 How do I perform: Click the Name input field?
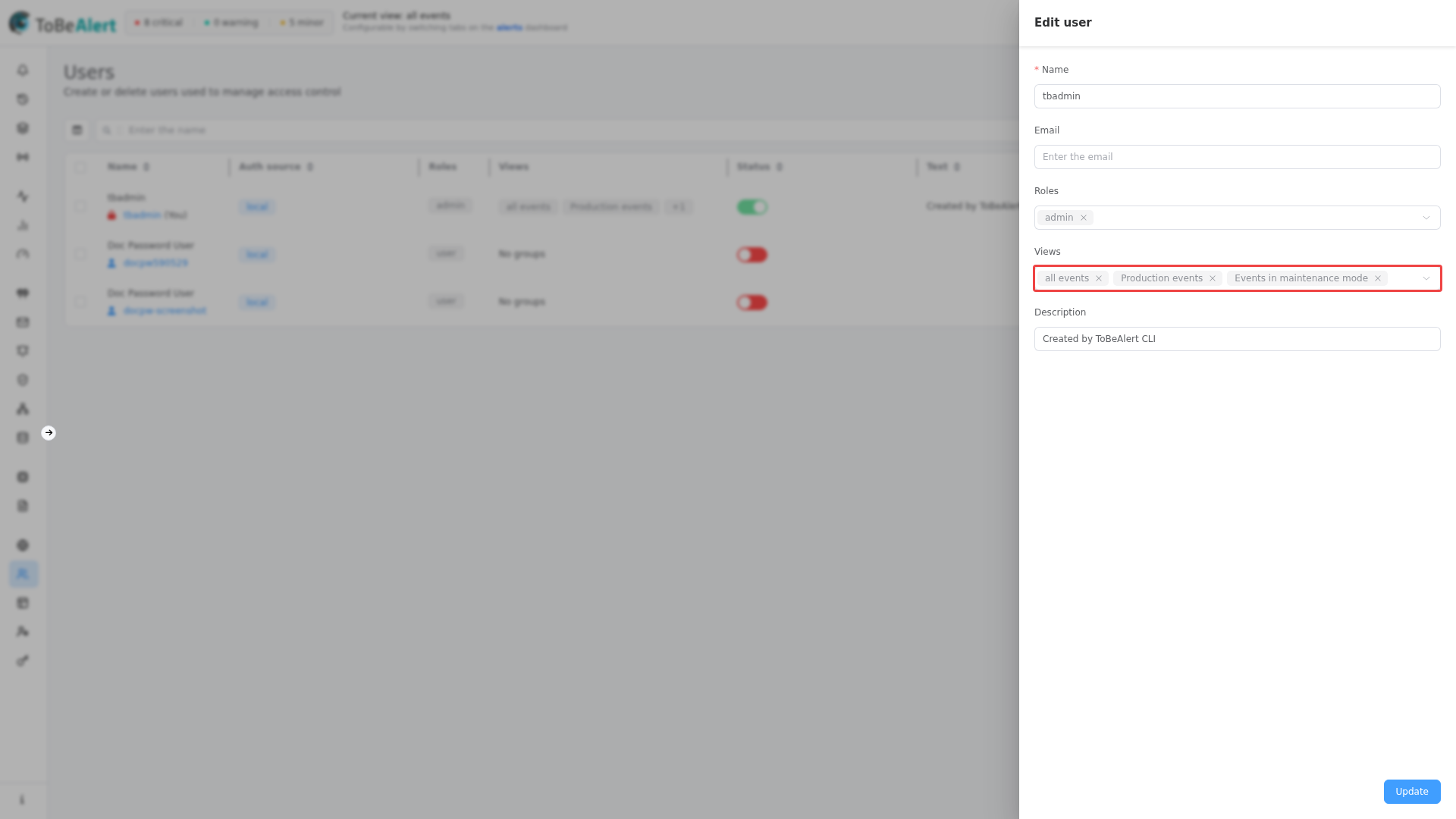[x=1238, y=96]
